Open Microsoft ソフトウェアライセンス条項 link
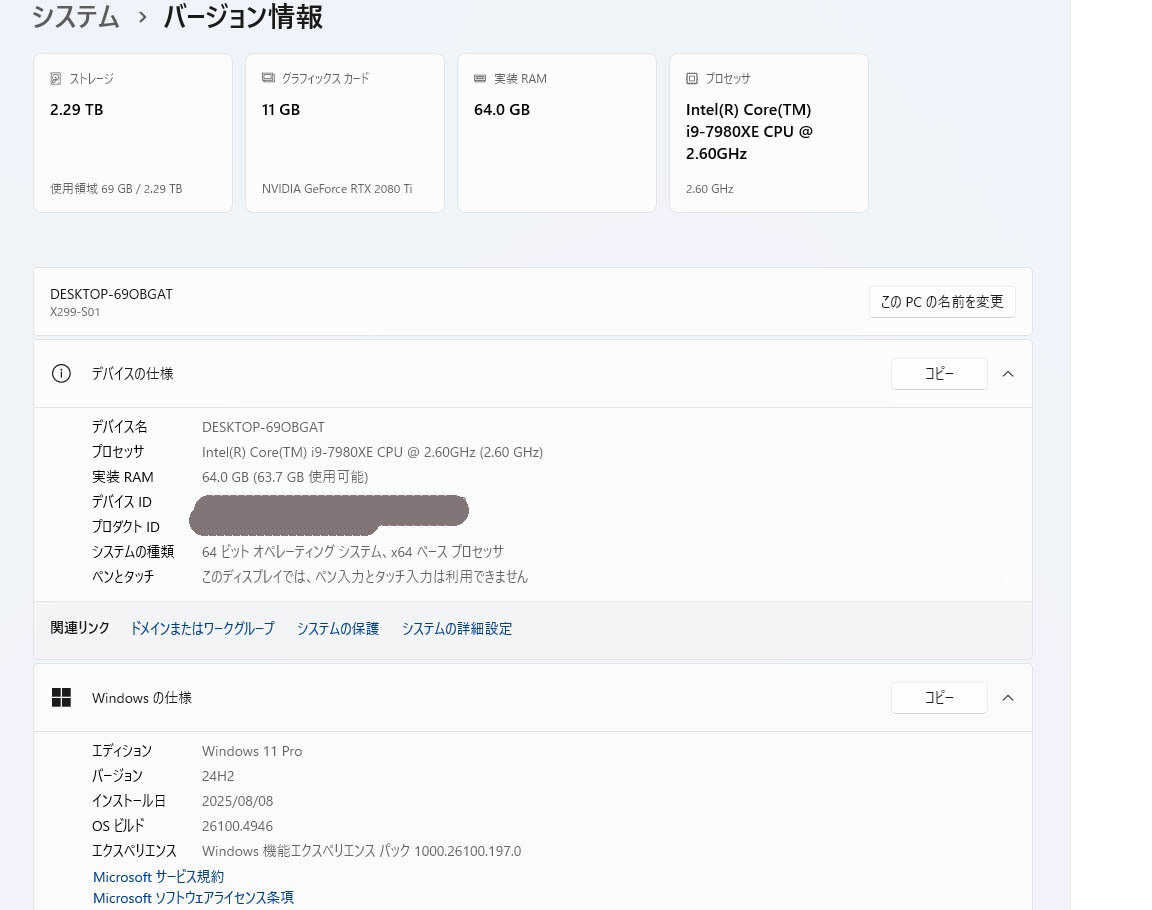The height and width of the screenshot is (910, 1152). tap(193, 897)
